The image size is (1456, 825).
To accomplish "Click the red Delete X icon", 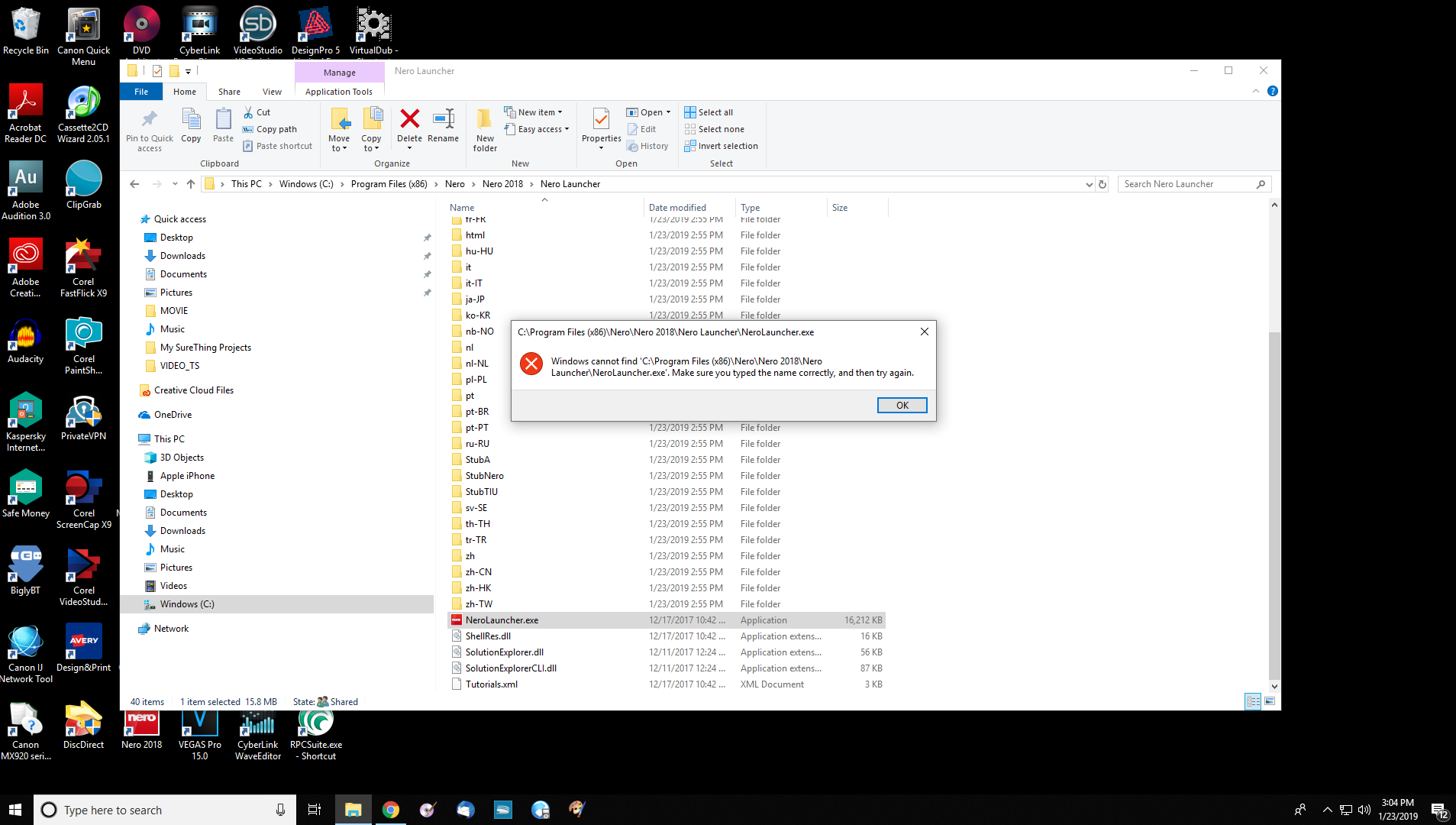I will (x=409, y=118).
